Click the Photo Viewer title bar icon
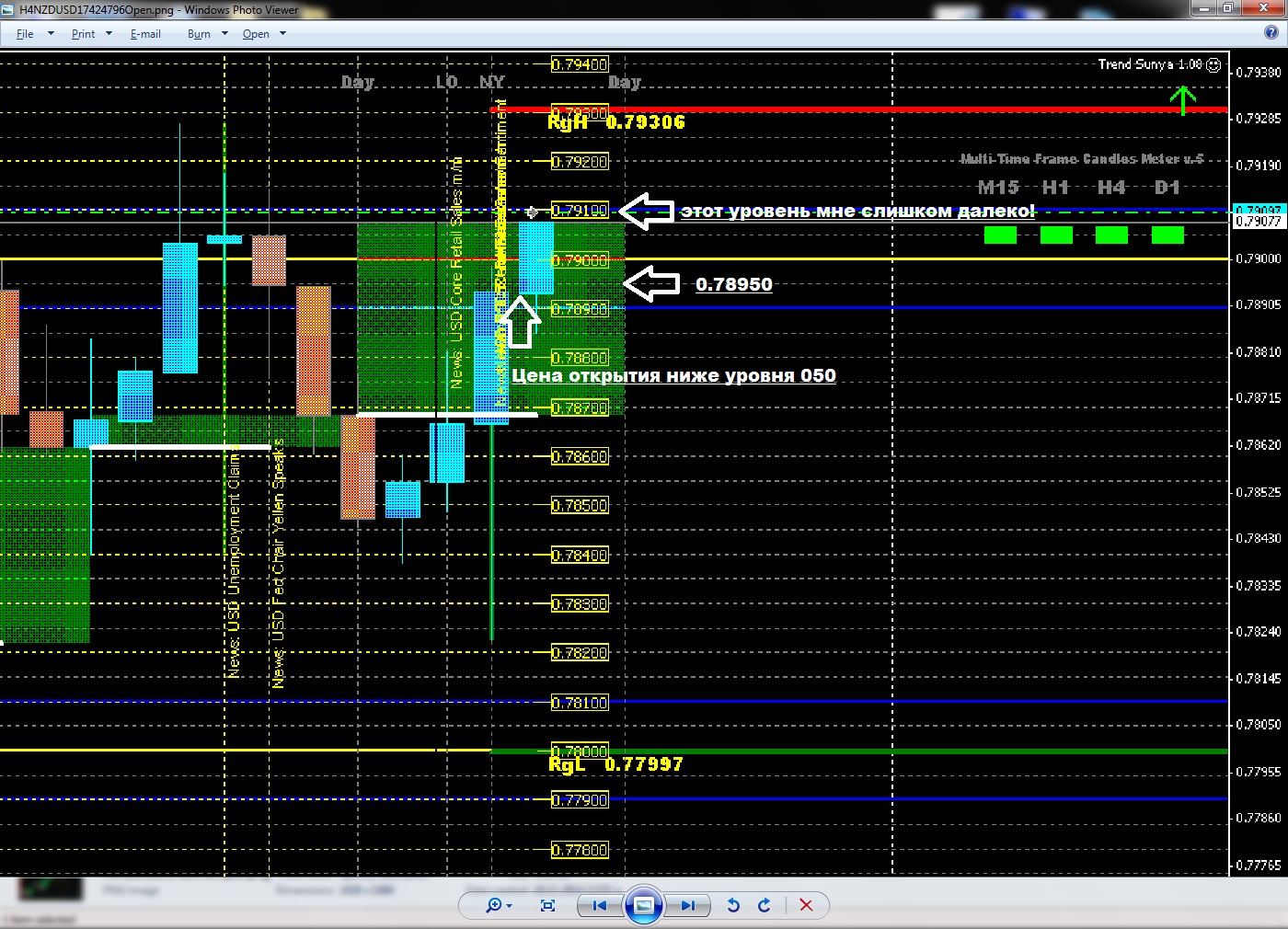1288x929 pixels. pos(10,9)
